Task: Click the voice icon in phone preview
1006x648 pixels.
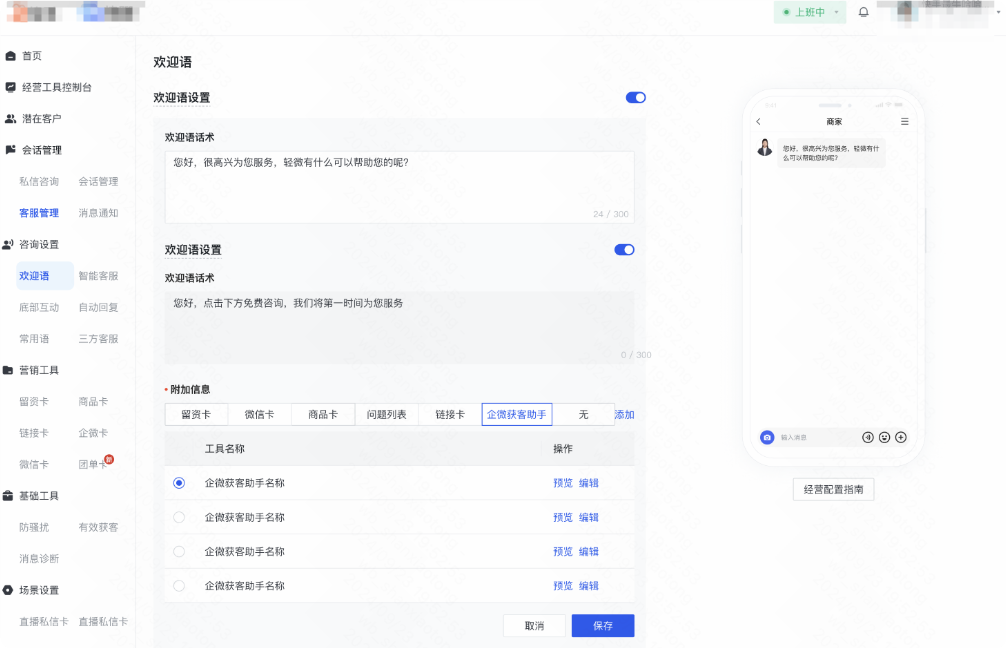Action: (x=867, y=437)
